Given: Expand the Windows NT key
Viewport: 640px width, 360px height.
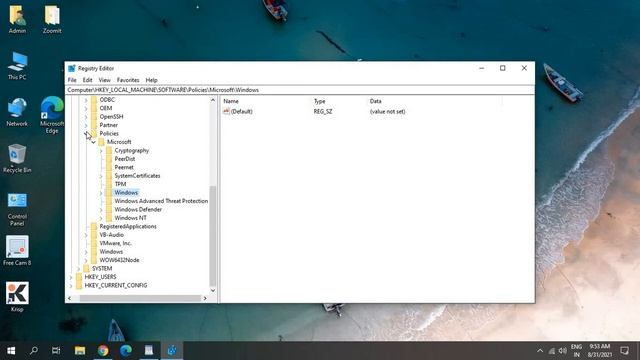Looking at the screenshot, I should click(101, 218).
